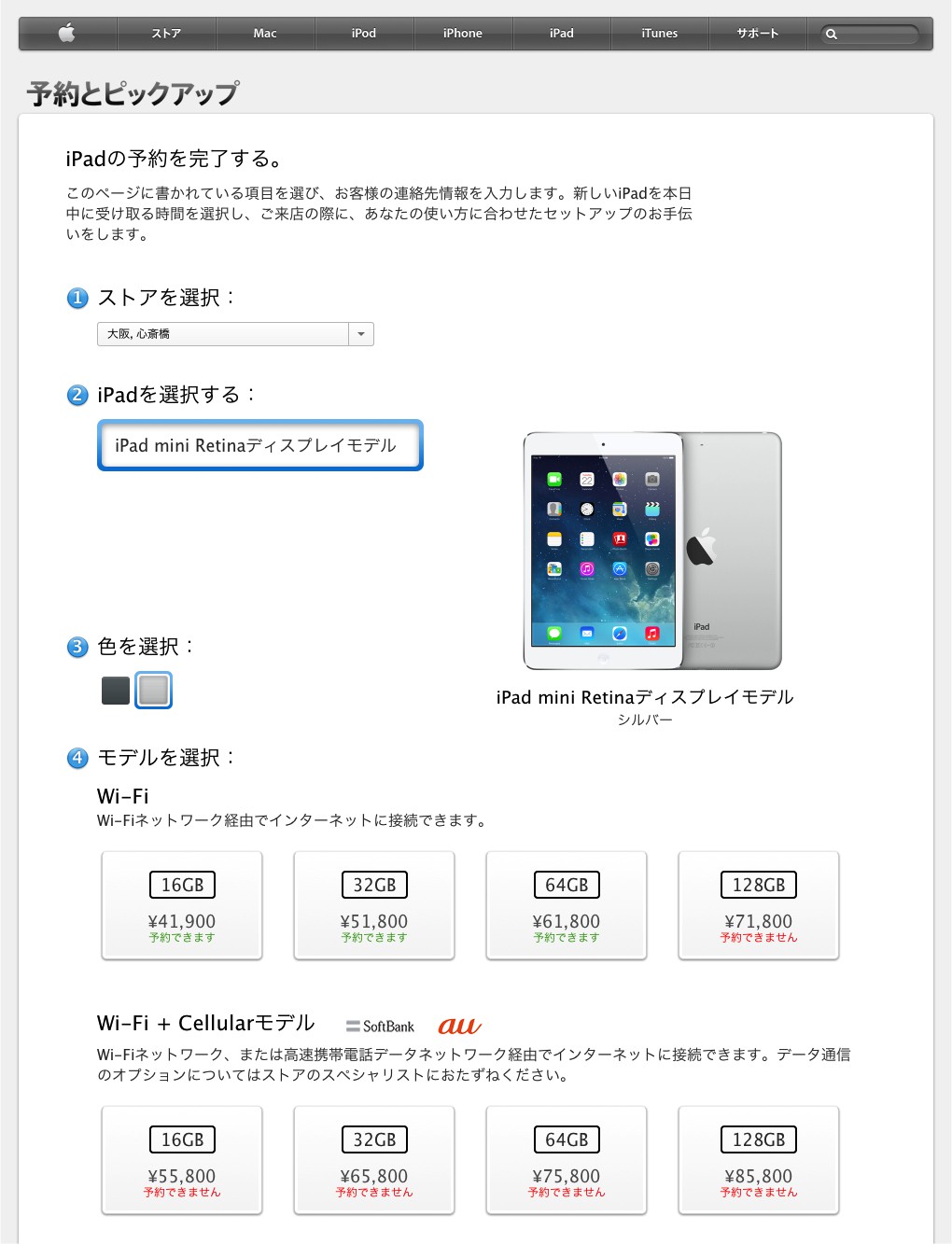Open the ストア menu item
Viewport: 952px width, 1244px height.
(x=166, y=34)
